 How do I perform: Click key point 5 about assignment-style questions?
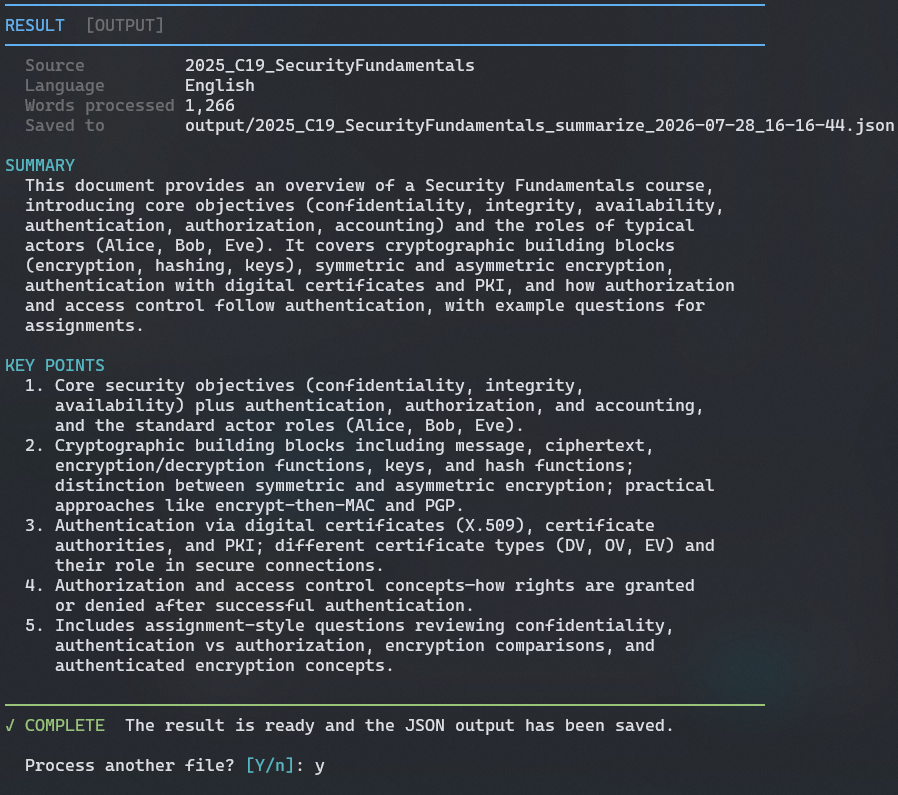point(349,646)
